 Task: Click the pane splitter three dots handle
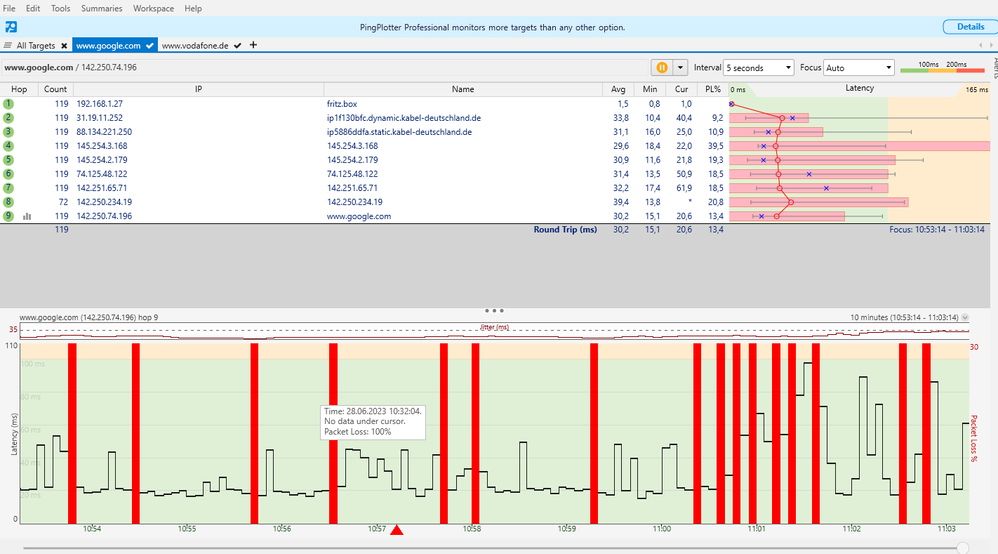point(494,311)
